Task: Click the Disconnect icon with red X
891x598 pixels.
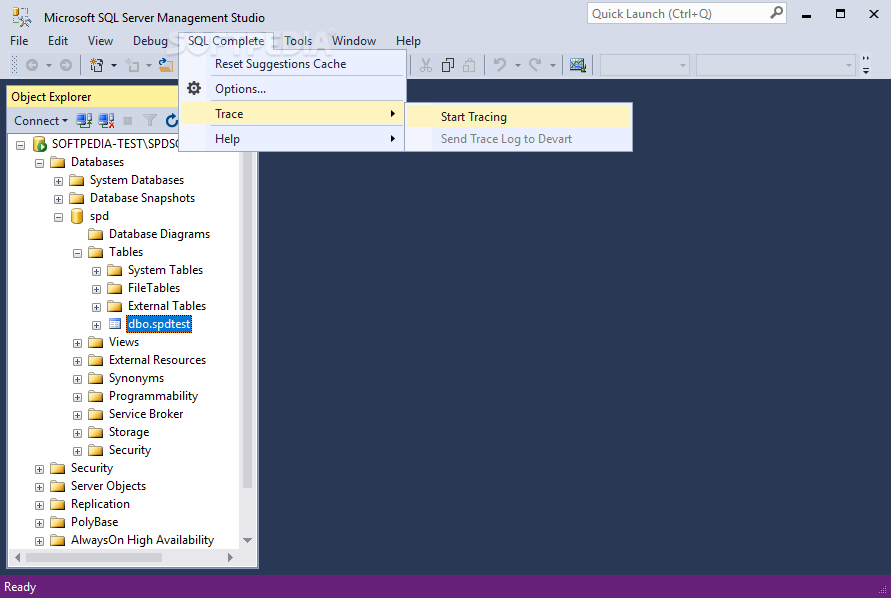Action: [x=106, y=121]
